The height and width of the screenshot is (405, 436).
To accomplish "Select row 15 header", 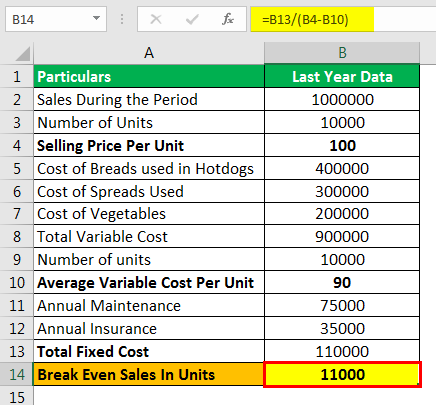I will tap(17, 397).
